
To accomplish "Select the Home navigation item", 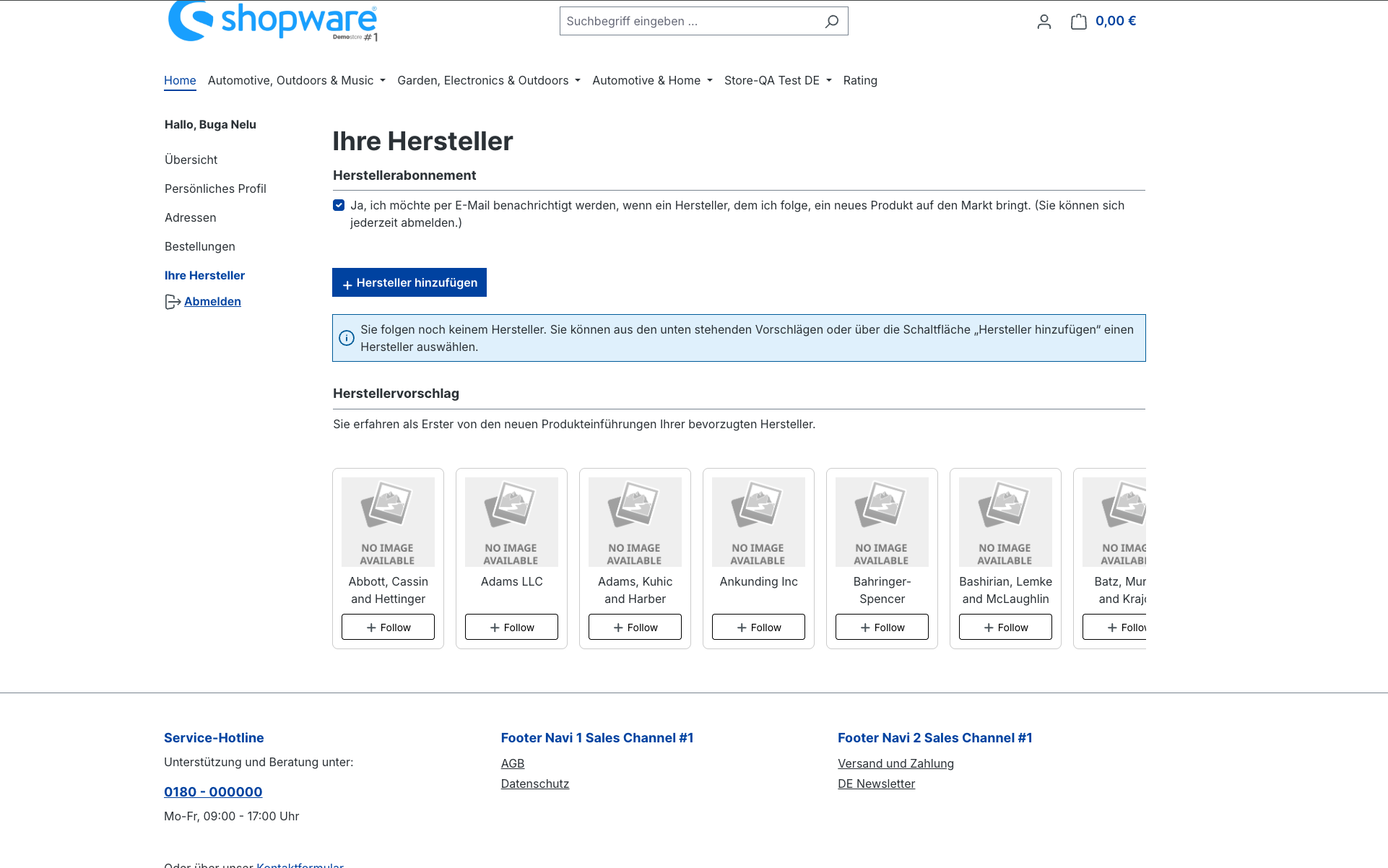I will 180,80.
